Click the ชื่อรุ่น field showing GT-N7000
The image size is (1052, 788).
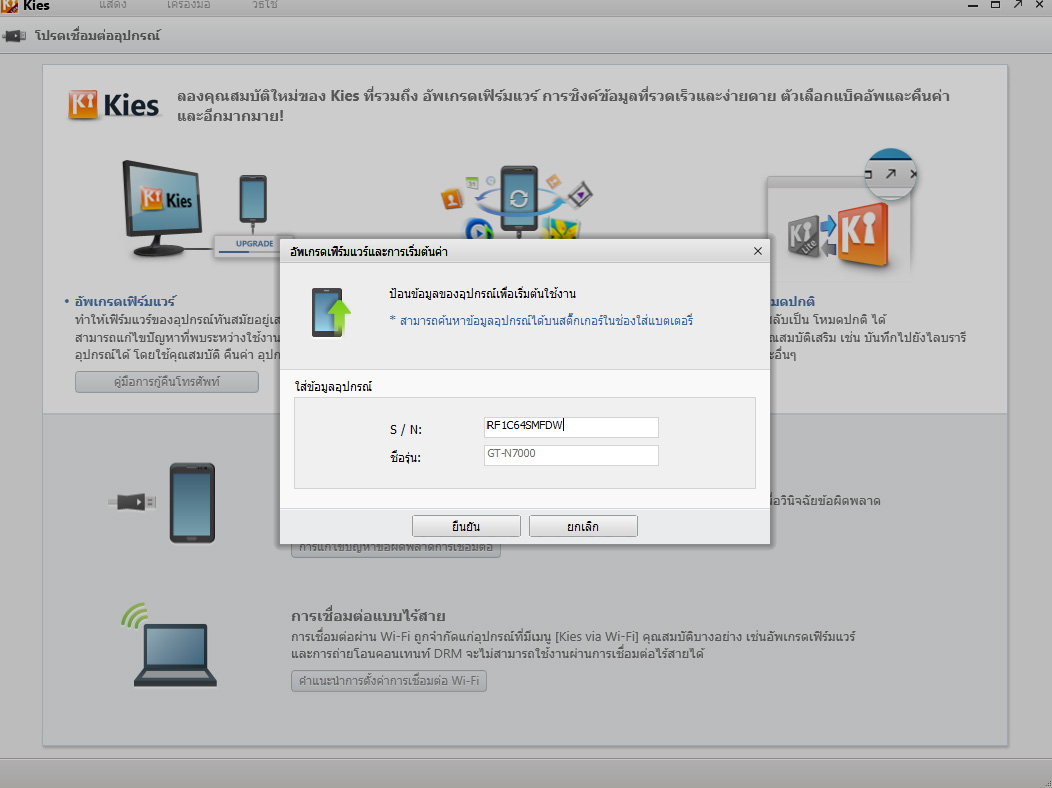571,455
